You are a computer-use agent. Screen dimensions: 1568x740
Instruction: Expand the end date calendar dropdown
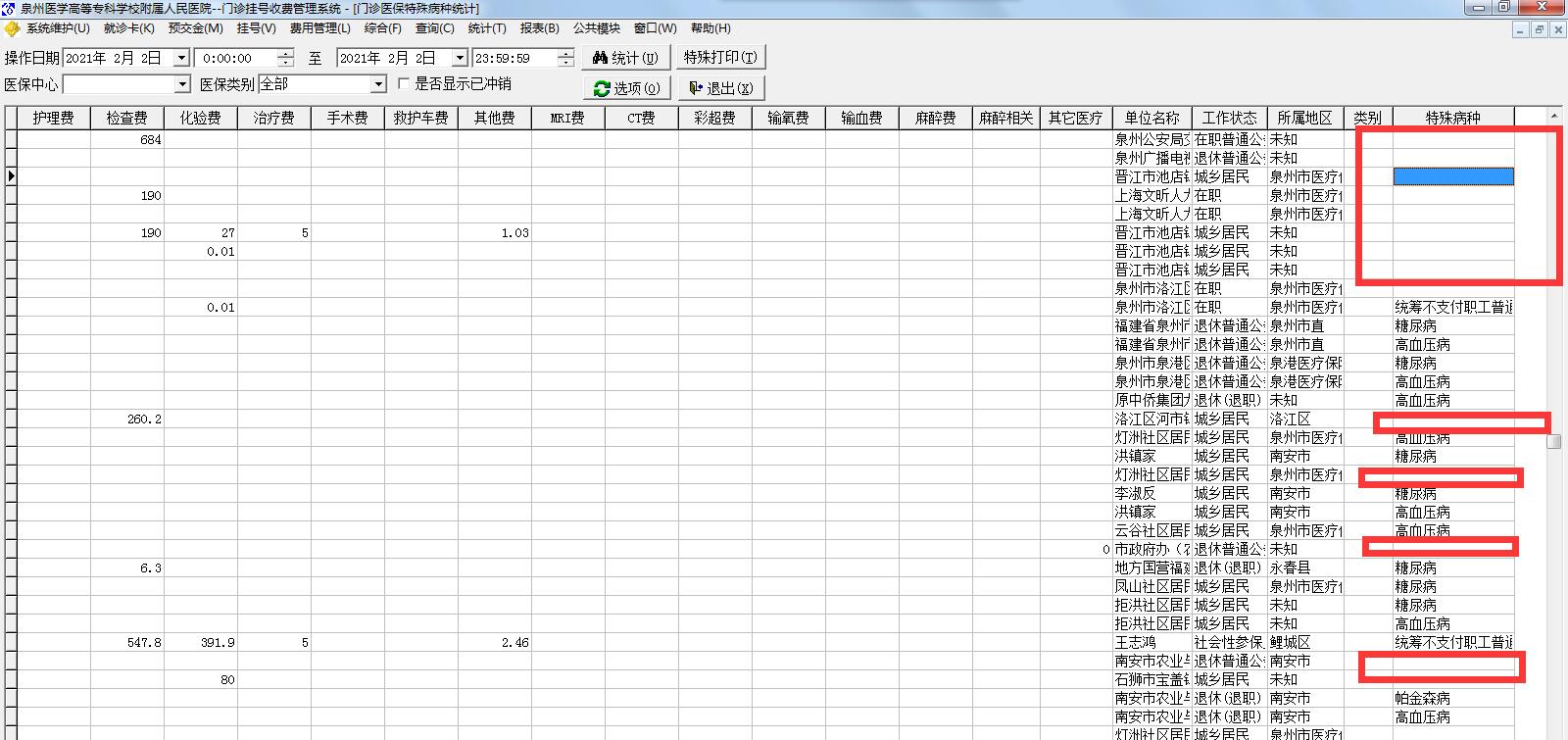459,59
